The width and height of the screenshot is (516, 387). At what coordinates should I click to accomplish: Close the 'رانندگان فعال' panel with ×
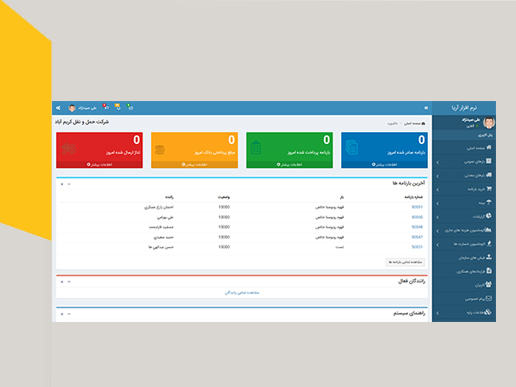pos(62,282)
